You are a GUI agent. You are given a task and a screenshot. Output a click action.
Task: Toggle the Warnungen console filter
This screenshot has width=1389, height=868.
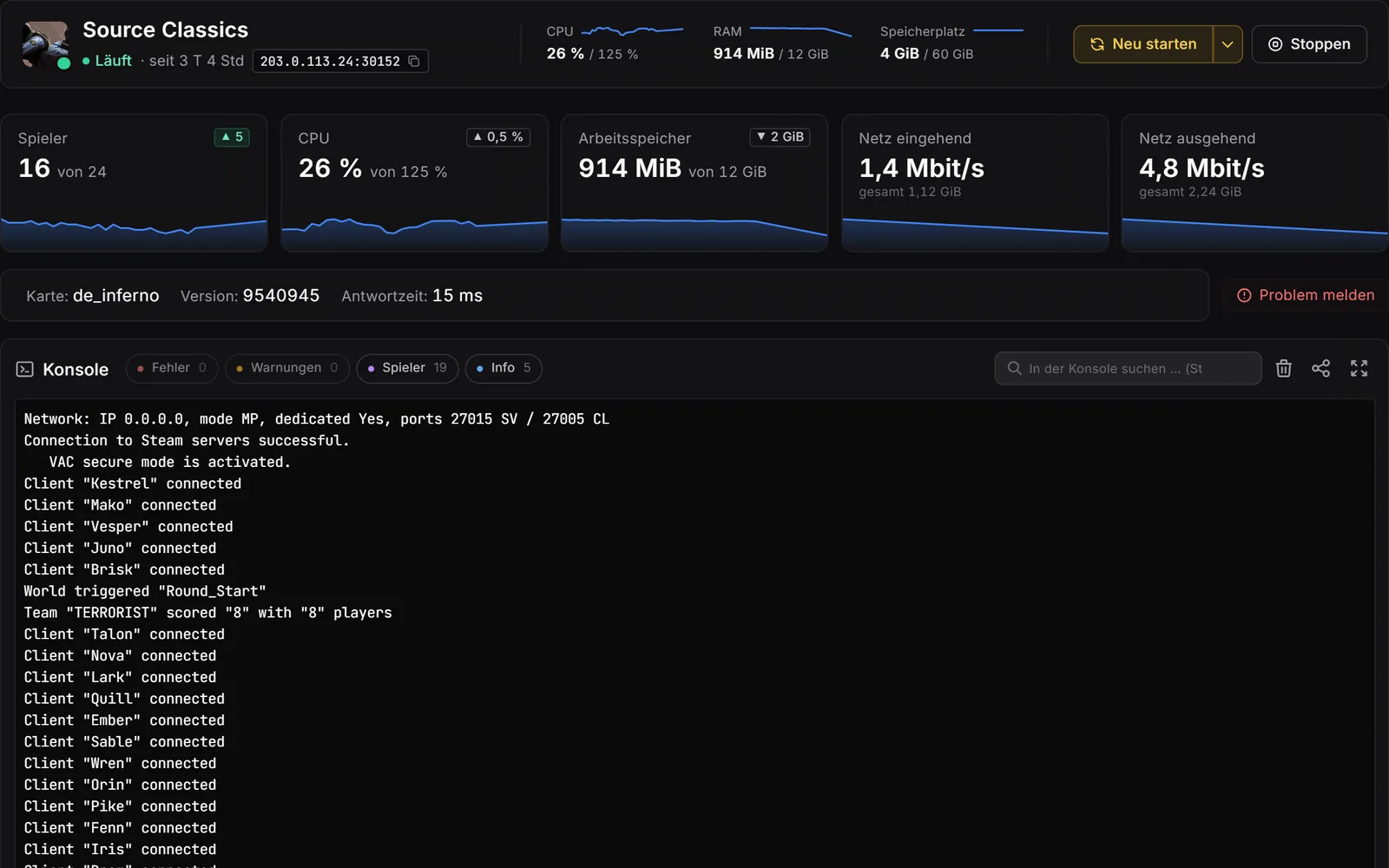click(x=287, y=368)
